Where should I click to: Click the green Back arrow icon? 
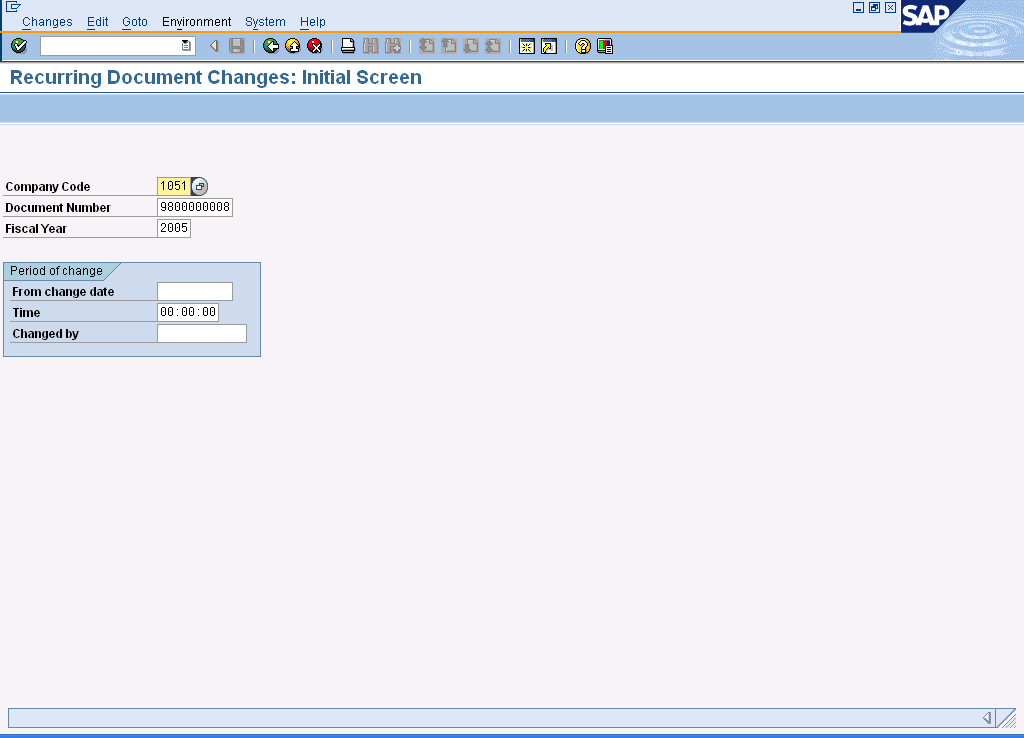(x=270, y=46)
